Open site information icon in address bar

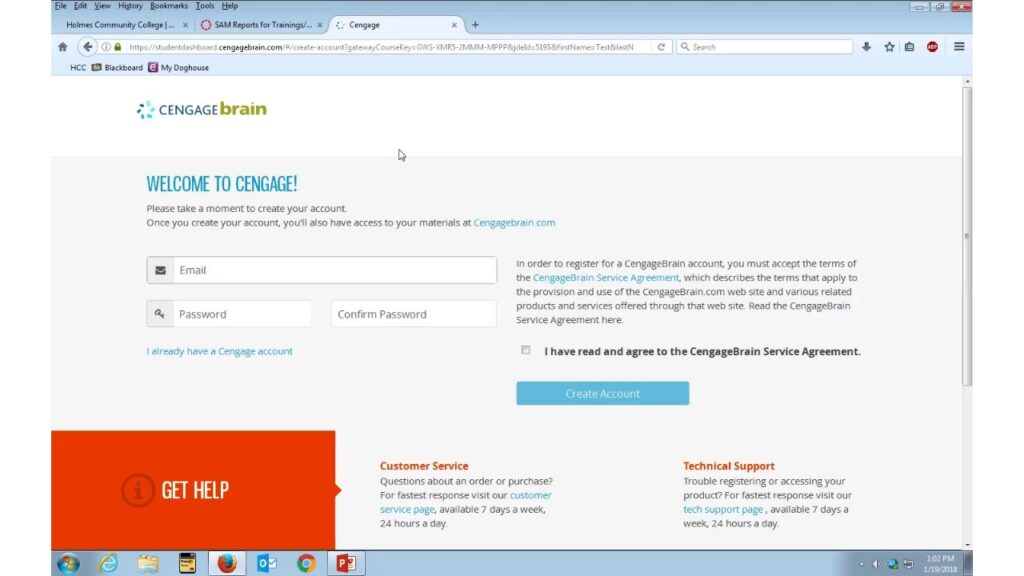click(106, 47)
